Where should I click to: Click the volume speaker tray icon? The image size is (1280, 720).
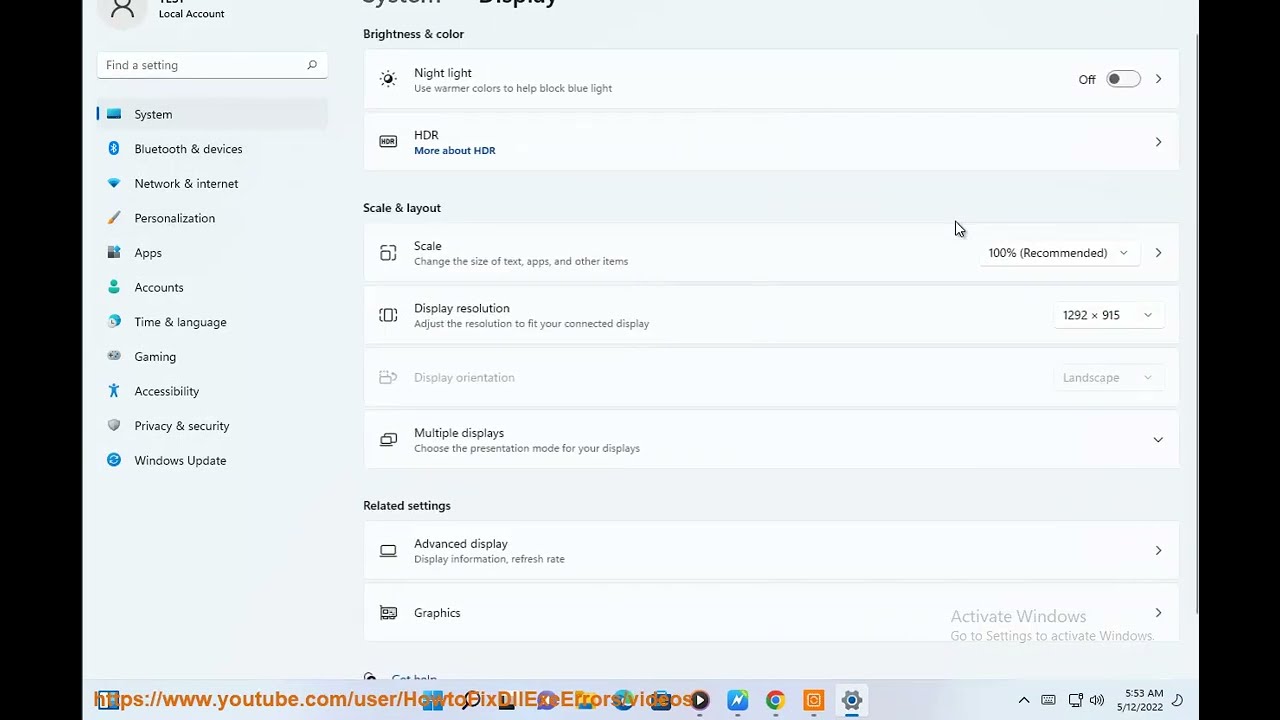[x=1097, y=701]
